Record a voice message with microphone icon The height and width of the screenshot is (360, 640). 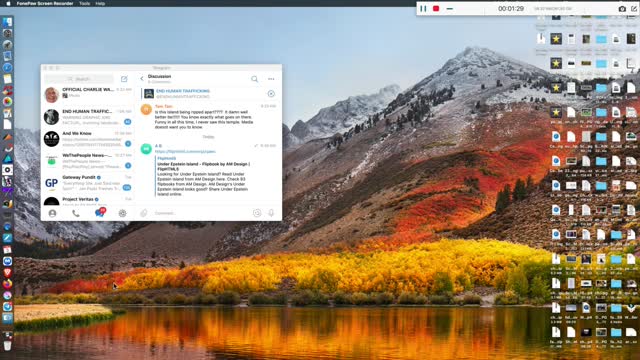pyautogui.click(x=271, y=213)
